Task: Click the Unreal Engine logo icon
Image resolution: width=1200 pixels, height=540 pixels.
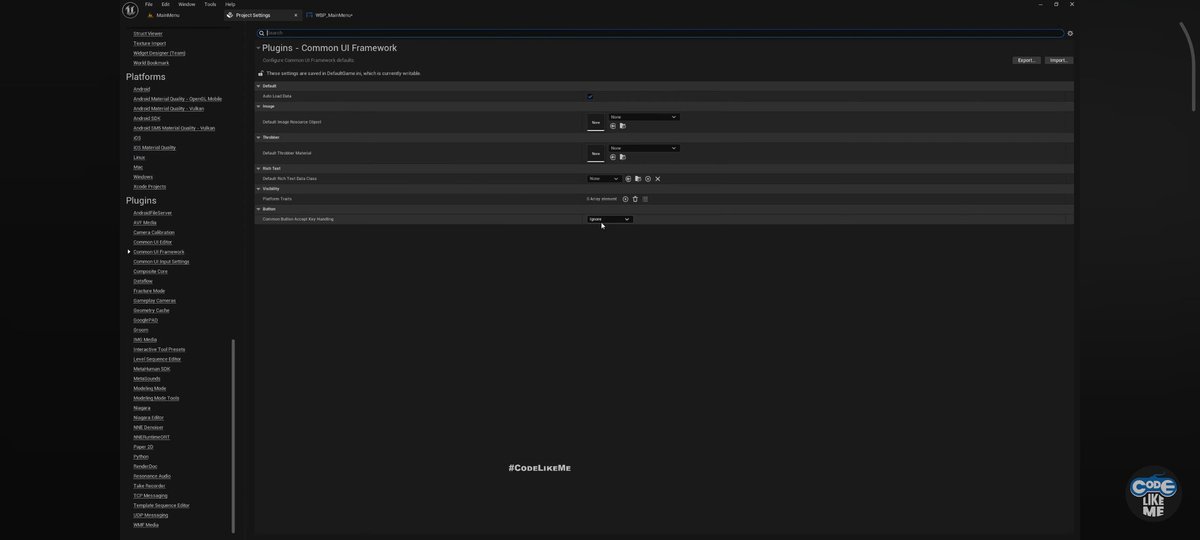Action: (130, 10)
